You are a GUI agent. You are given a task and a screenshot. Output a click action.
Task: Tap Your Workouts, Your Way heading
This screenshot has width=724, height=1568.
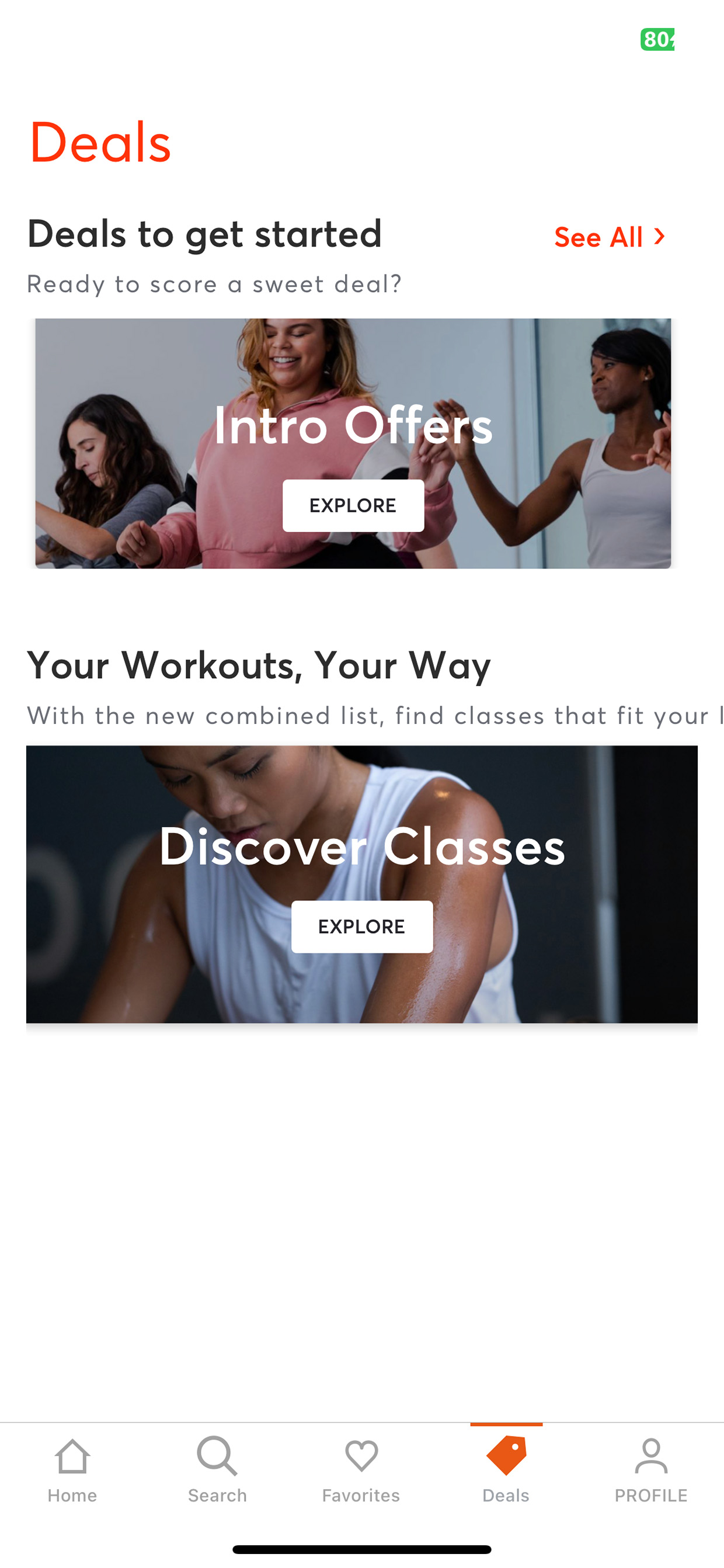(x=259, y=665)
